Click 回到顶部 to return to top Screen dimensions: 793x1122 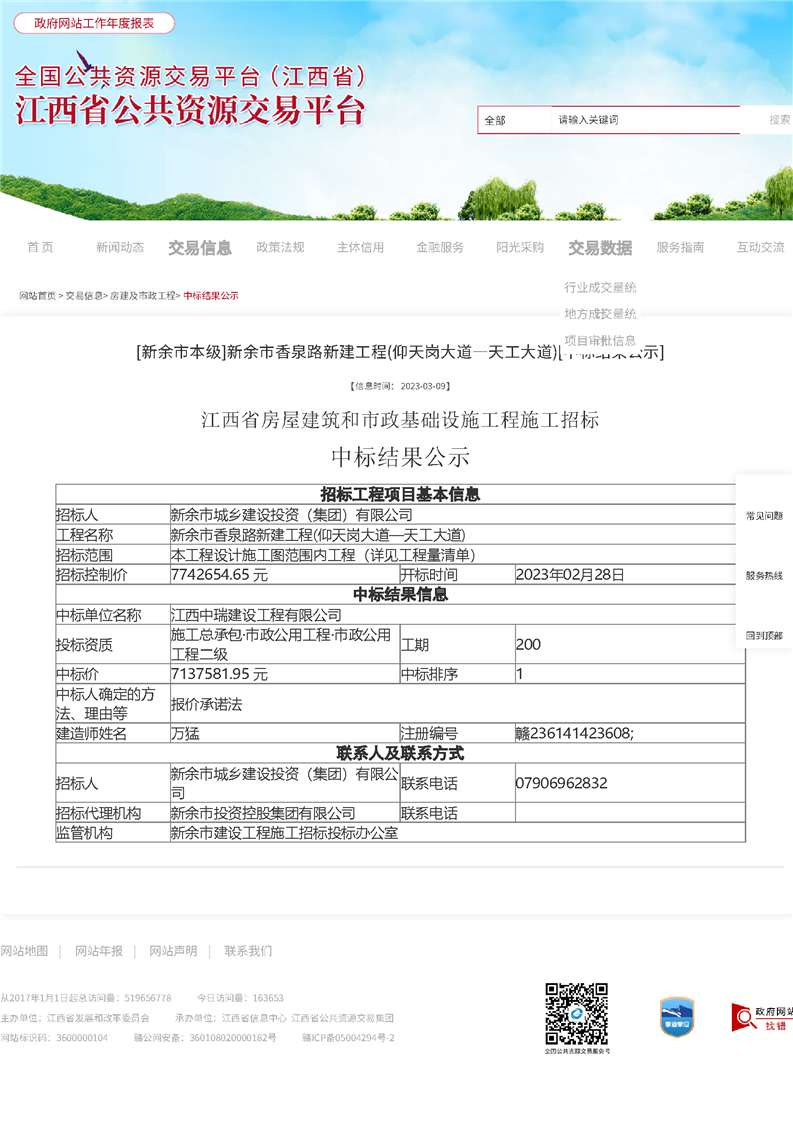click(x=764, y=636)
